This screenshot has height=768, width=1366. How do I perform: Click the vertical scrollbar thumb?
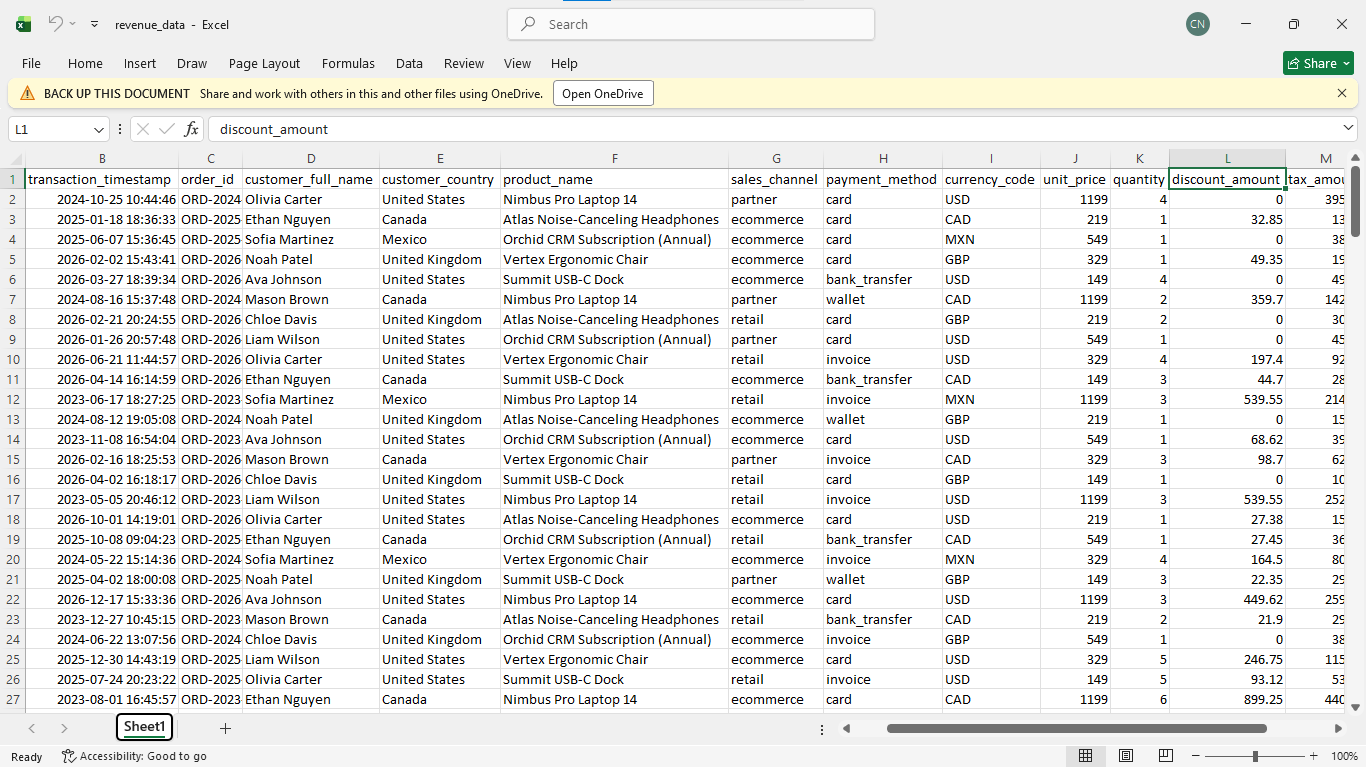[x=1356, y=200]
